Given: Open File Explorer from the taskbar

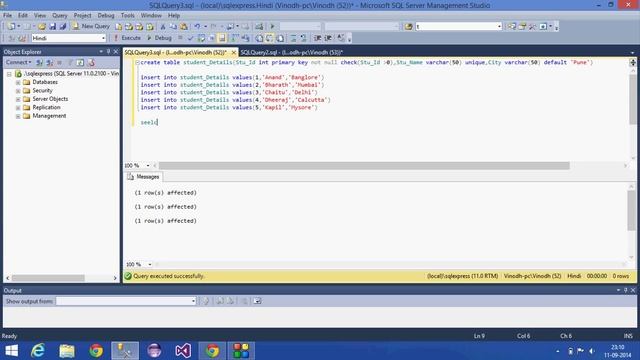Looking at the screenshot, I should coord(67,351).
